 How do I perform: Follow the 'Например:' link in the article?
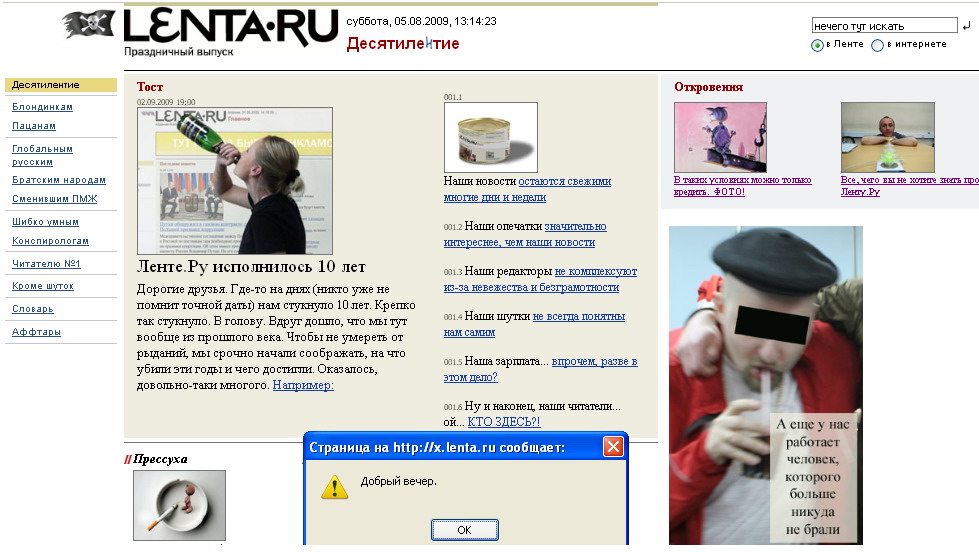303,385
